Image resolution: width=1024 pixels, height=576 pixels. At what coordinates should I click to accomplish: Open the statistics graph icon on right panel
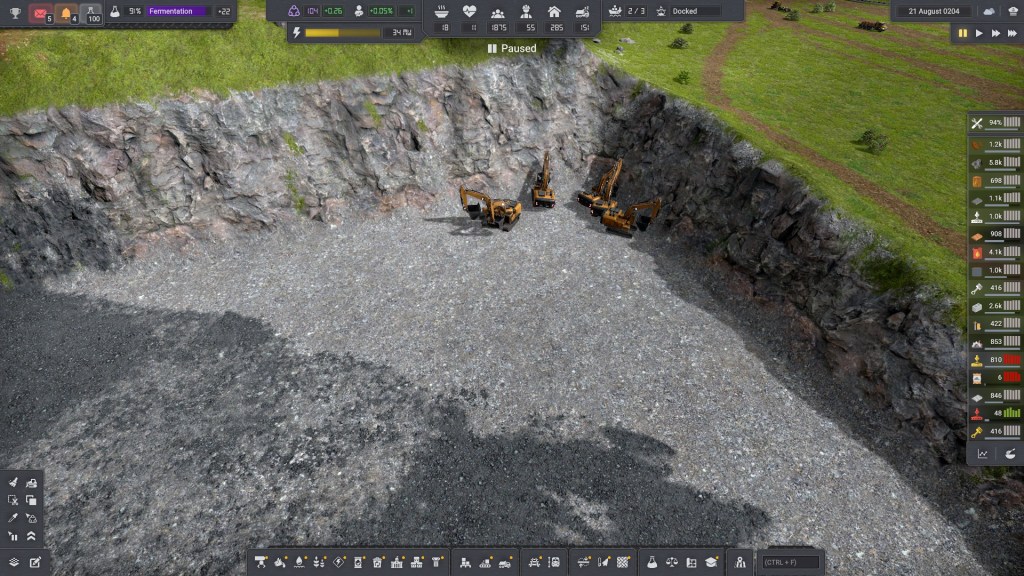tap(982, 453)
